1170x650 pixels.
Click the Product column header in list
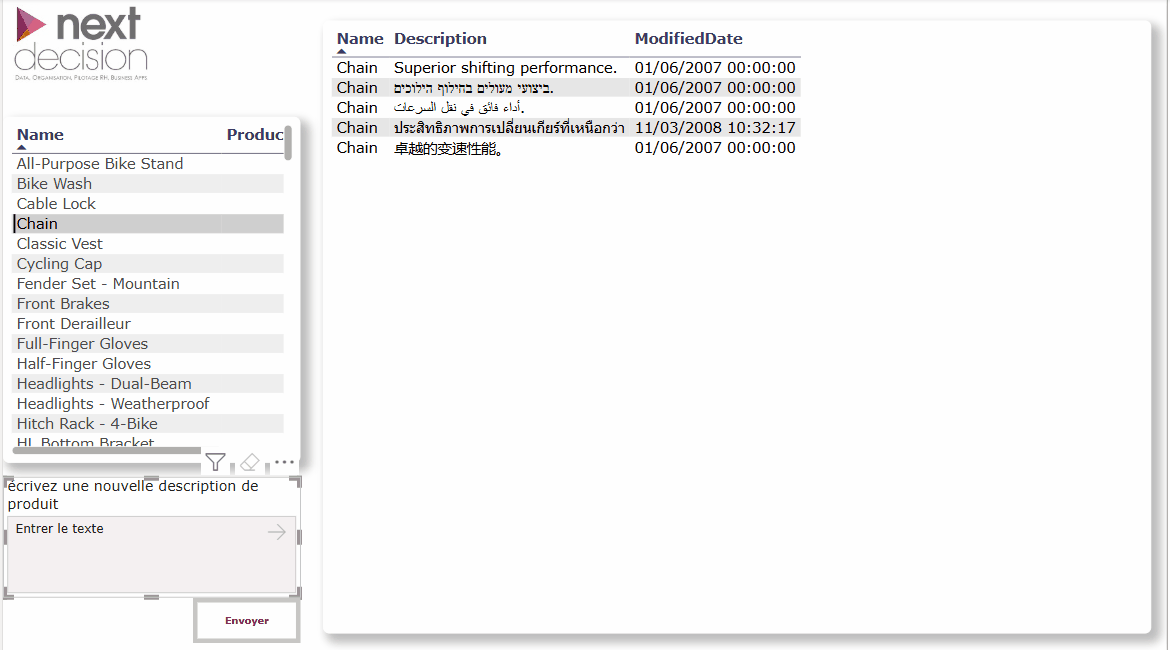click(254, 135)
